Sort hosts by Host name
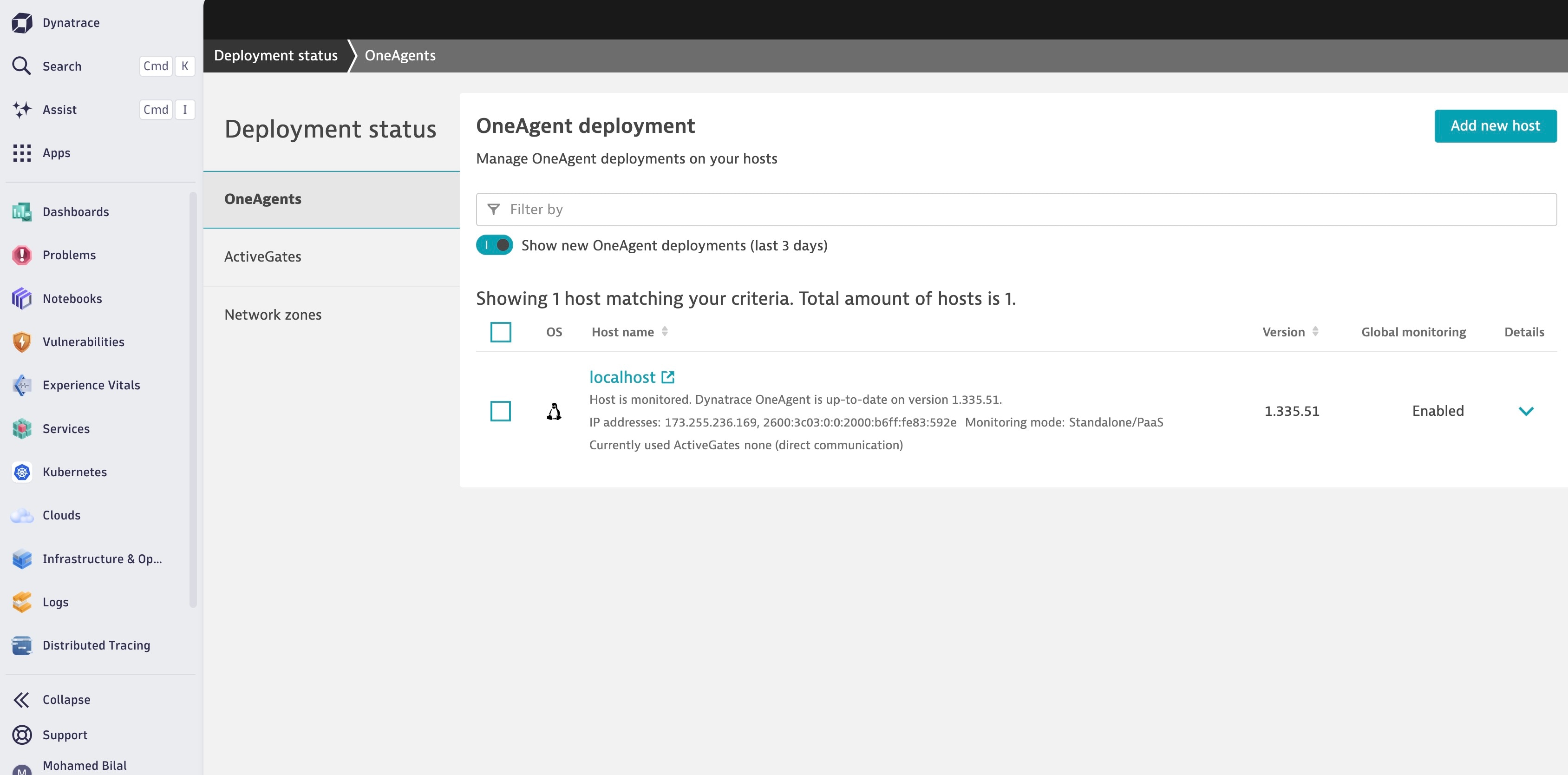 click(x=664, y=332)
